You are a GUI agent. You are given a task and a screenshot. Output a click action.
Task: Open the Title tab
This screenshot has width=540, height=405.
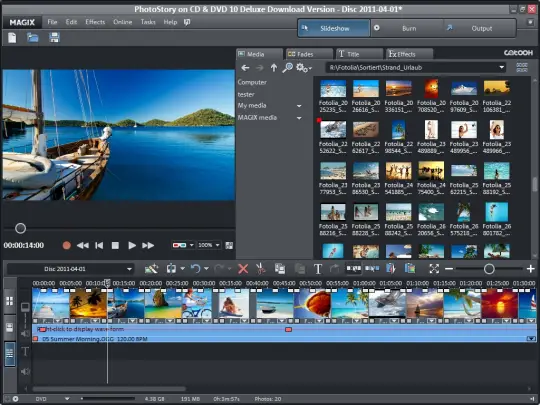pyautogui.click(x=359, y=54)
